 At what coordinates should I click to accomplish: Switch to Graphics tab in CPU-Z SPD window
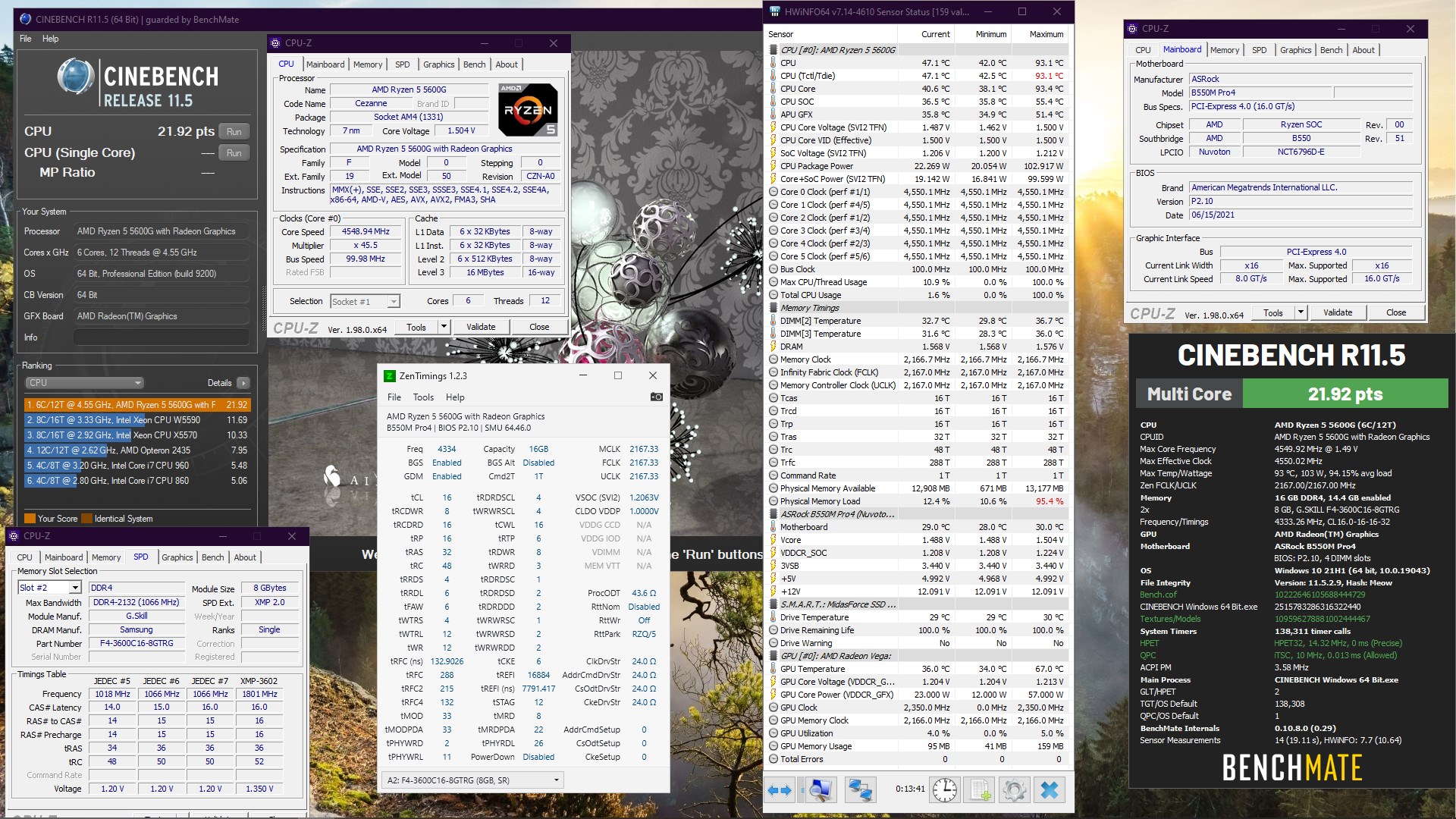click(x=177, y=557)
